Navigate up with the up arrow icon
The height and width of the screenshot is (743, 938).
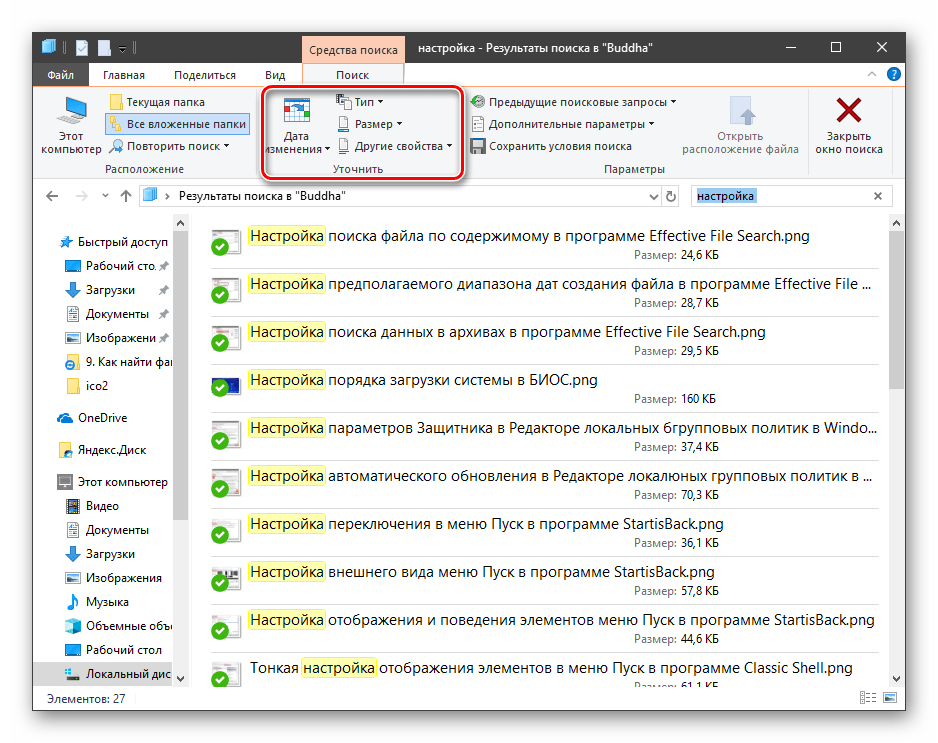(126, 197)
